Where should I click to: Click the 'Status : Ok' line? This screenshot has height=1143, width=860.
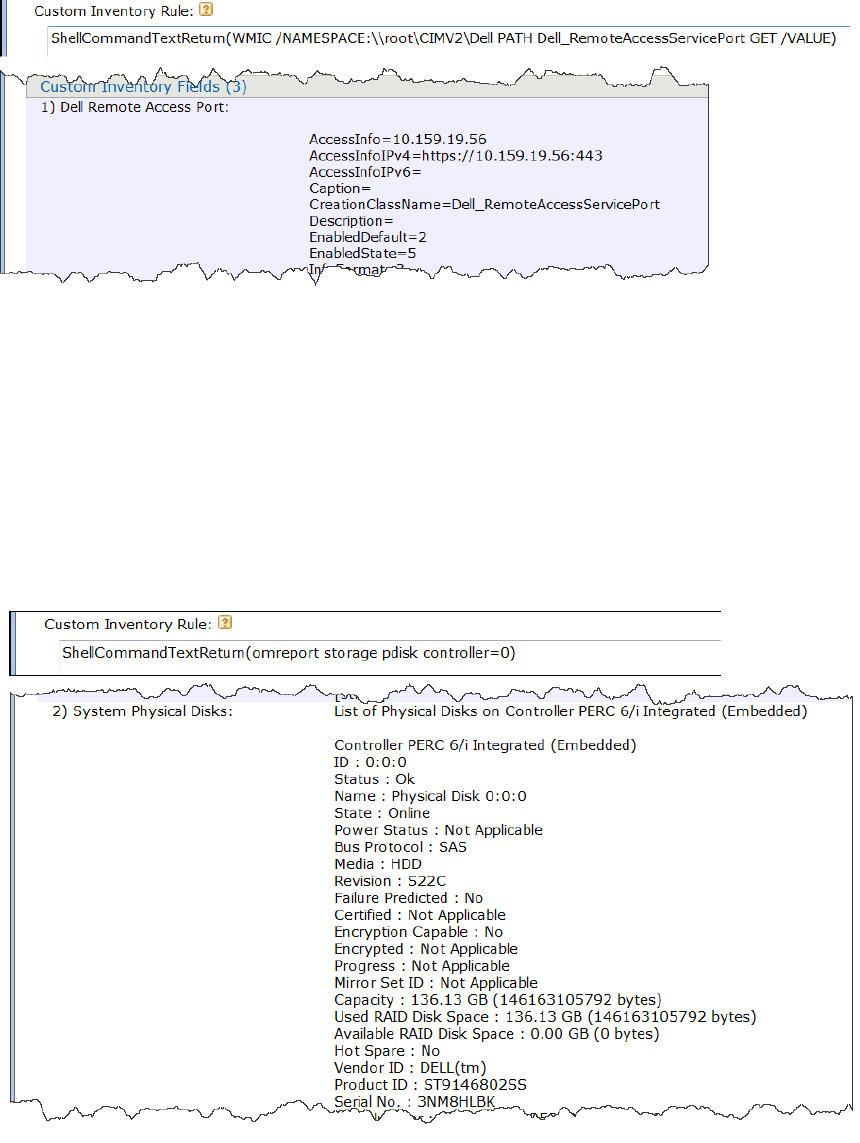(374, 779)
